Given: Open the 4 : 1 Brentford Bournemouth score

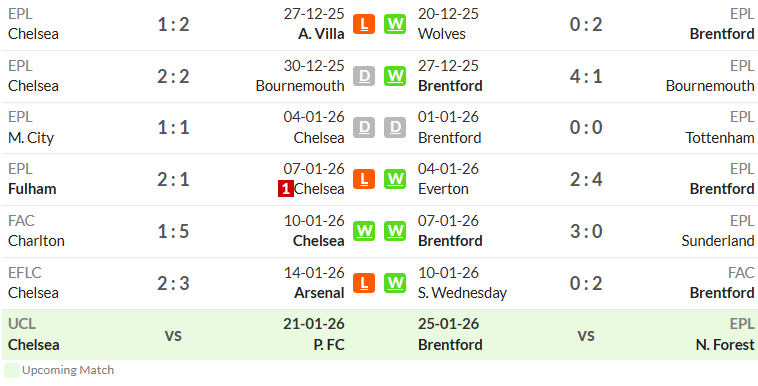Looking at the screenshot, I should click(586, 76).
